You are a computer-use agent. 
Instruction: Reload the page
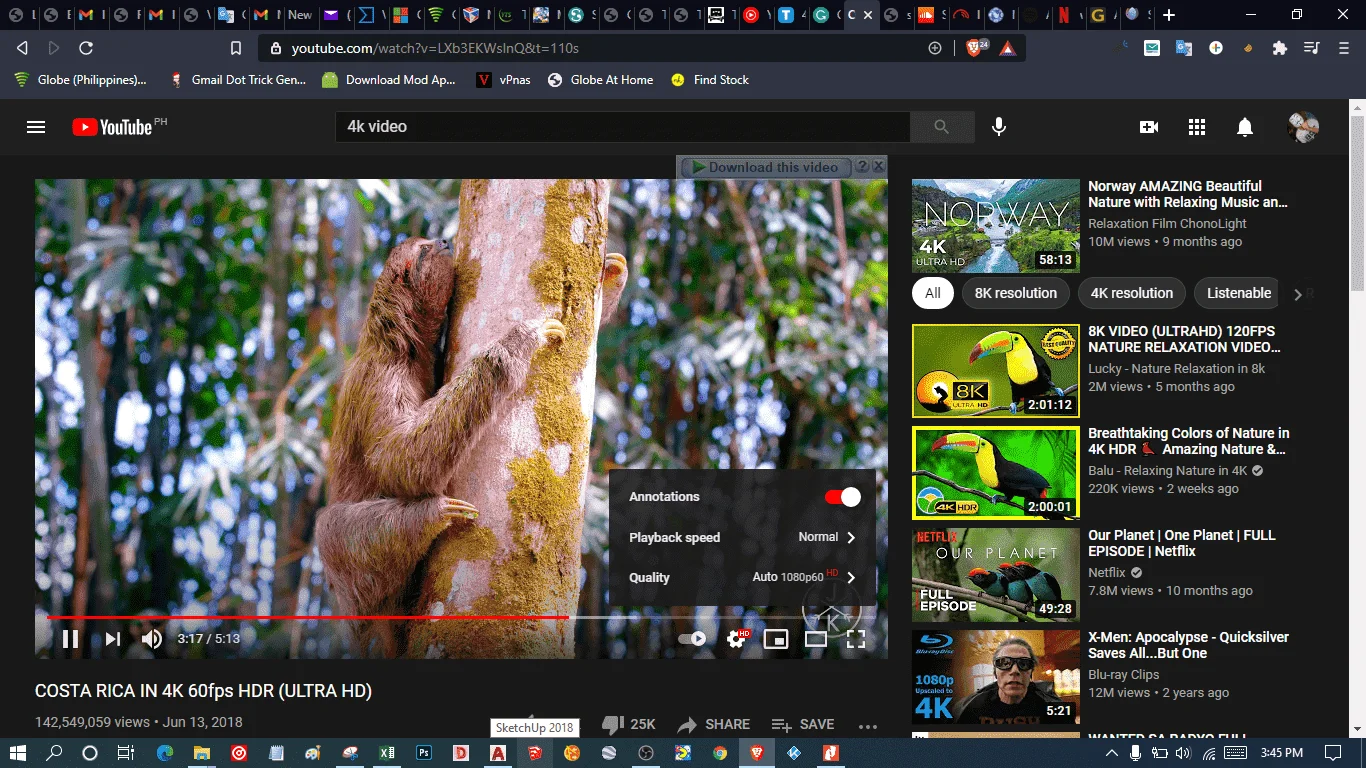tap(86, 48)
